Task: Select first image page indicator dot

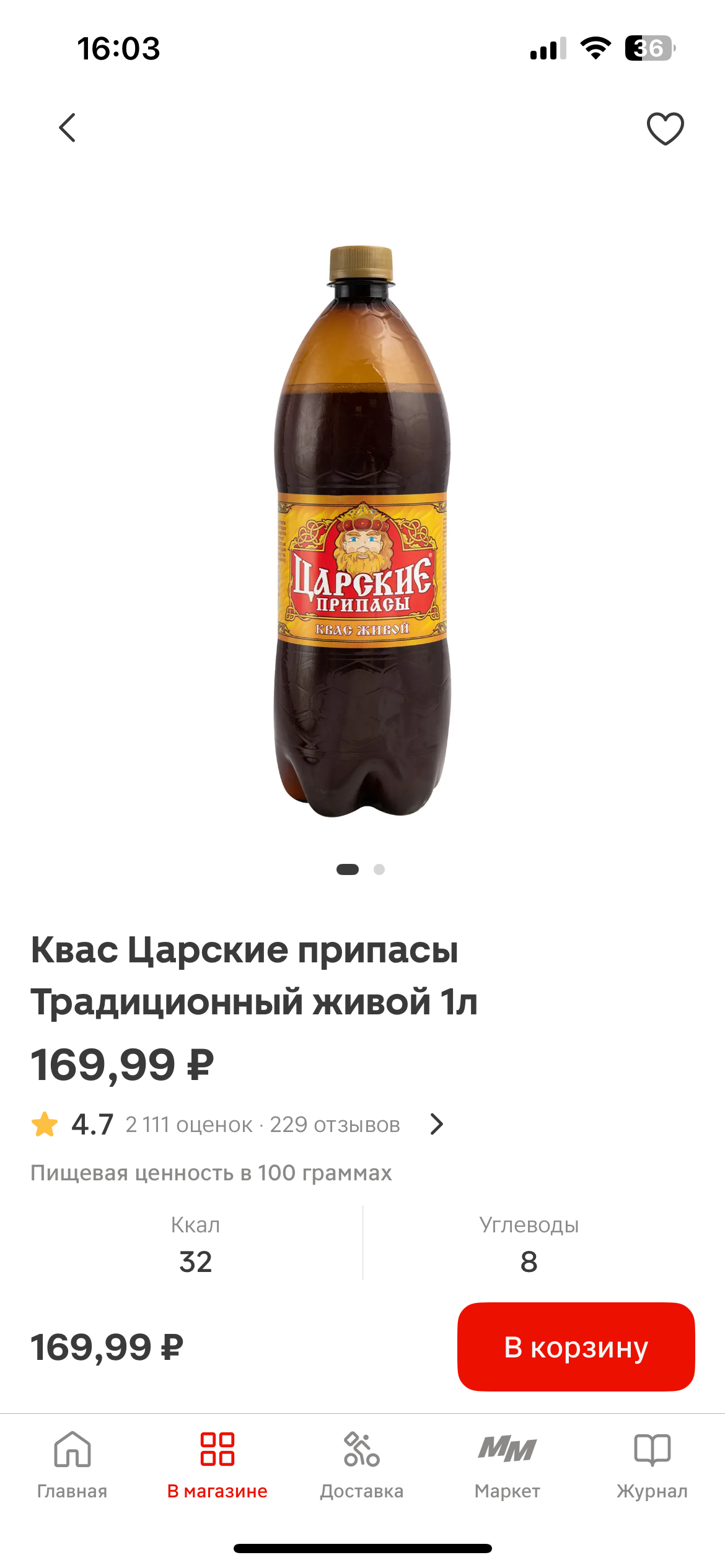Action: (348, 869)
